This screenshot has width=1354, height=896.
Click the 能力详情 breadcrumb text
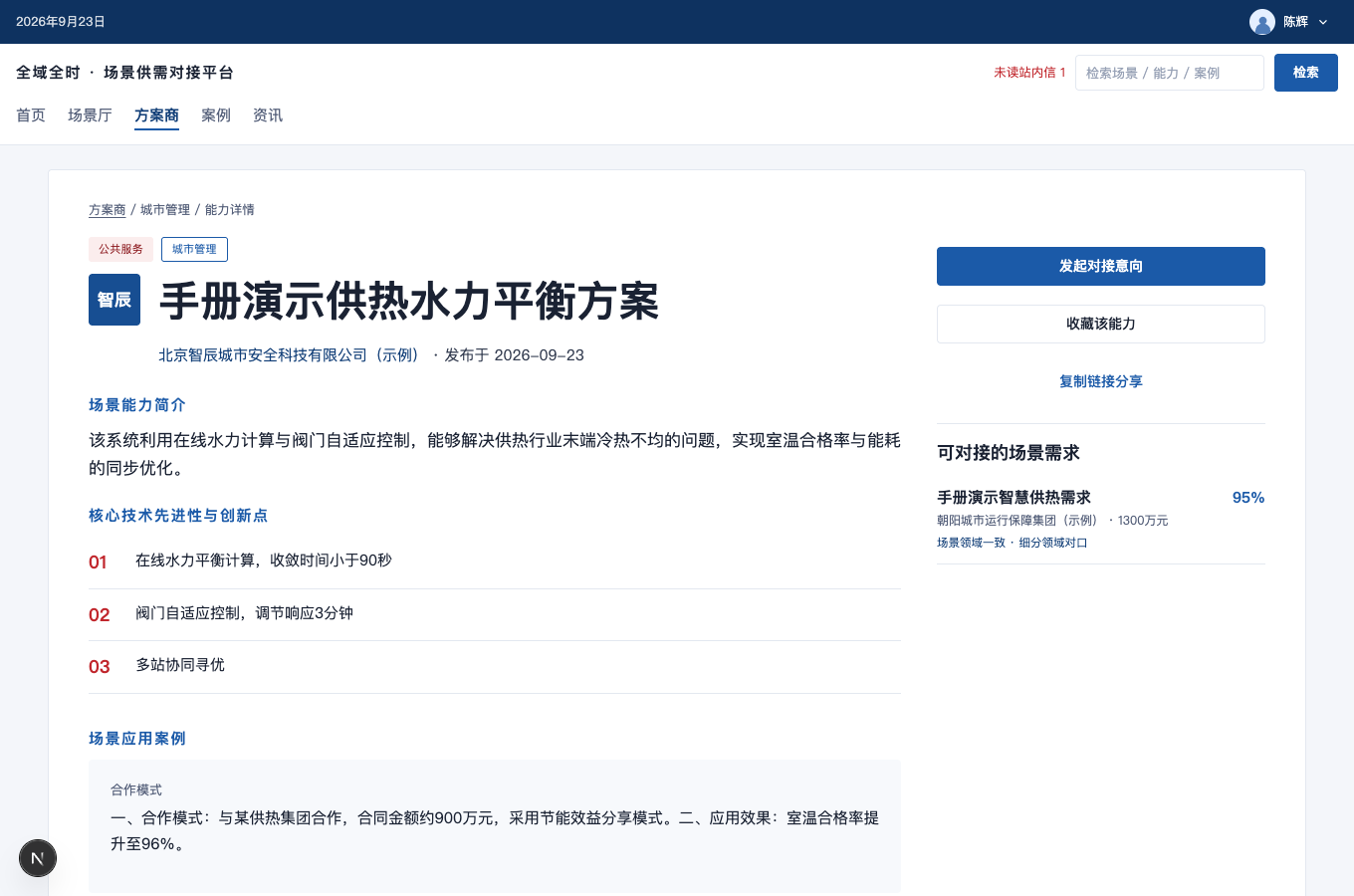click(230, 210)
